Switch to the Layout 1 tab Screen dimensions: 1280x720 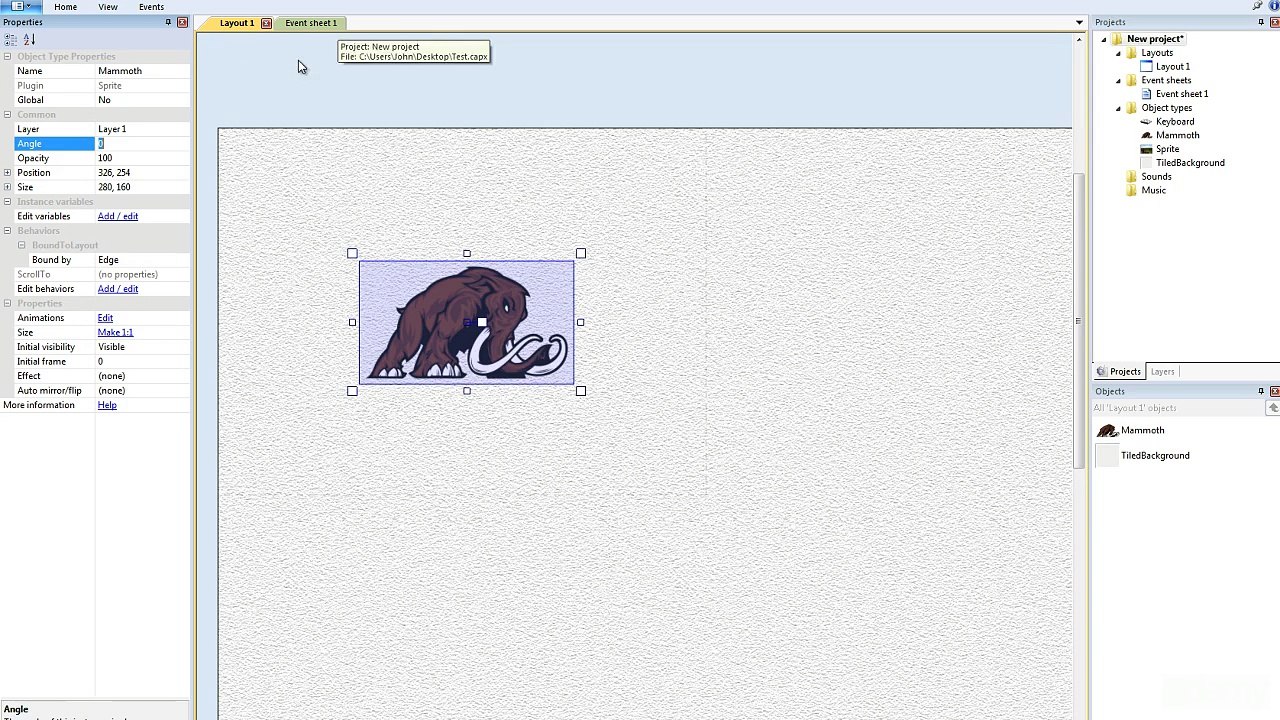click(x=237, y=23)
